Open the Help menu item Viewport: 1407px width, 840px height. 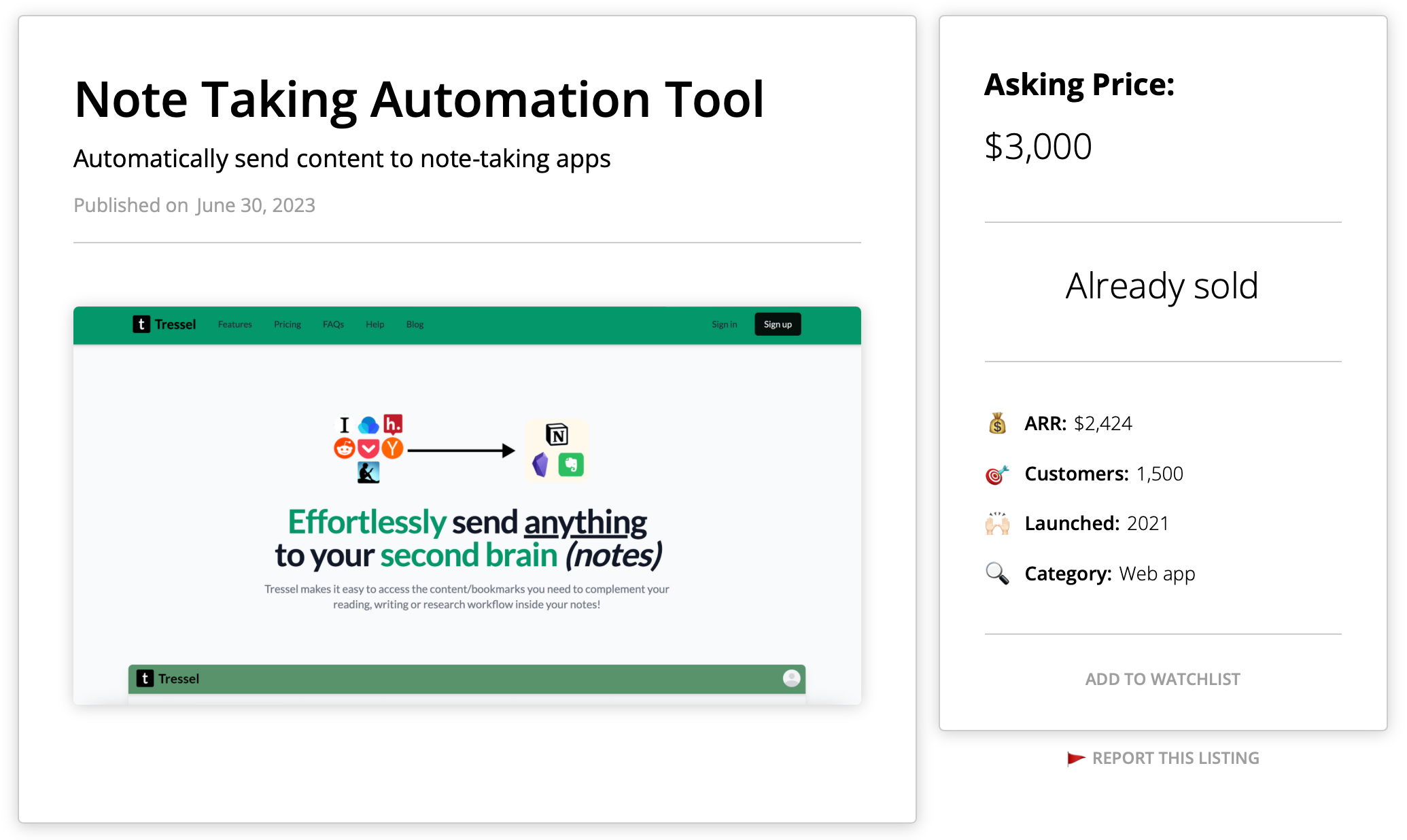[375, 324]
